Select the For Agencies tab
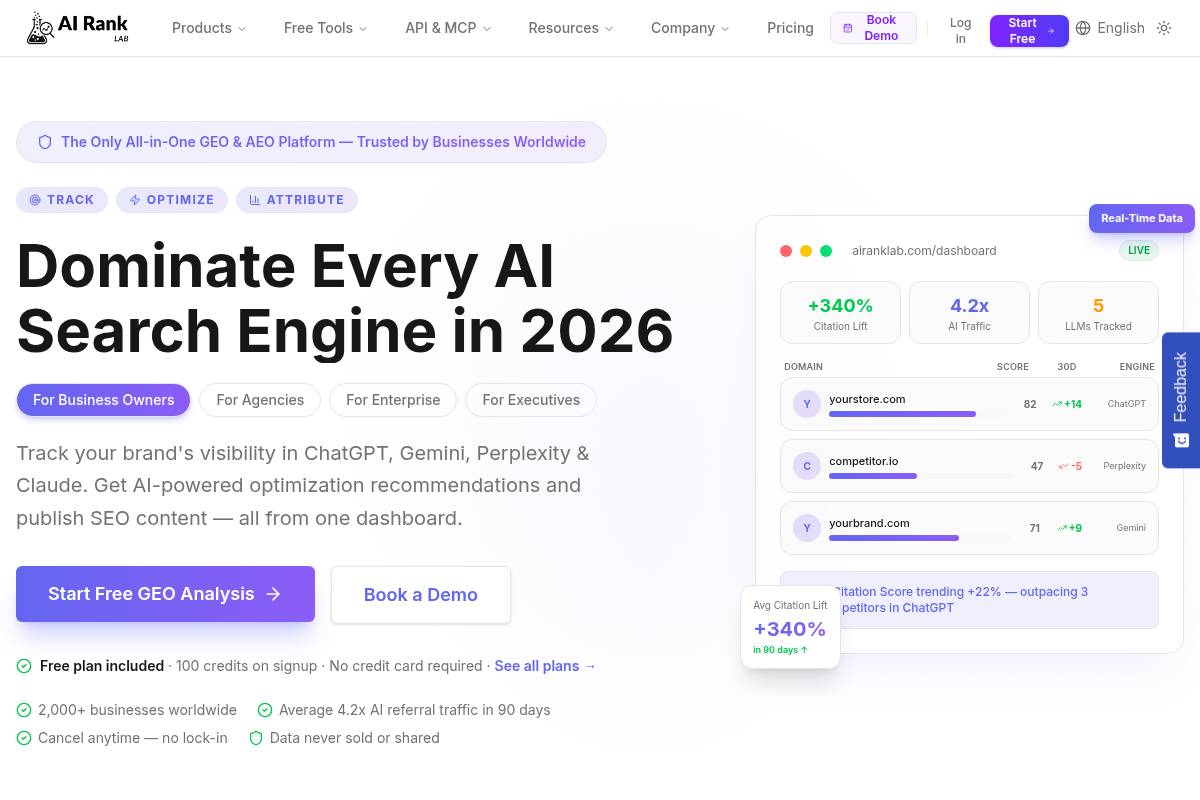The image size is (1200, 800). click(x=260, y=400)
